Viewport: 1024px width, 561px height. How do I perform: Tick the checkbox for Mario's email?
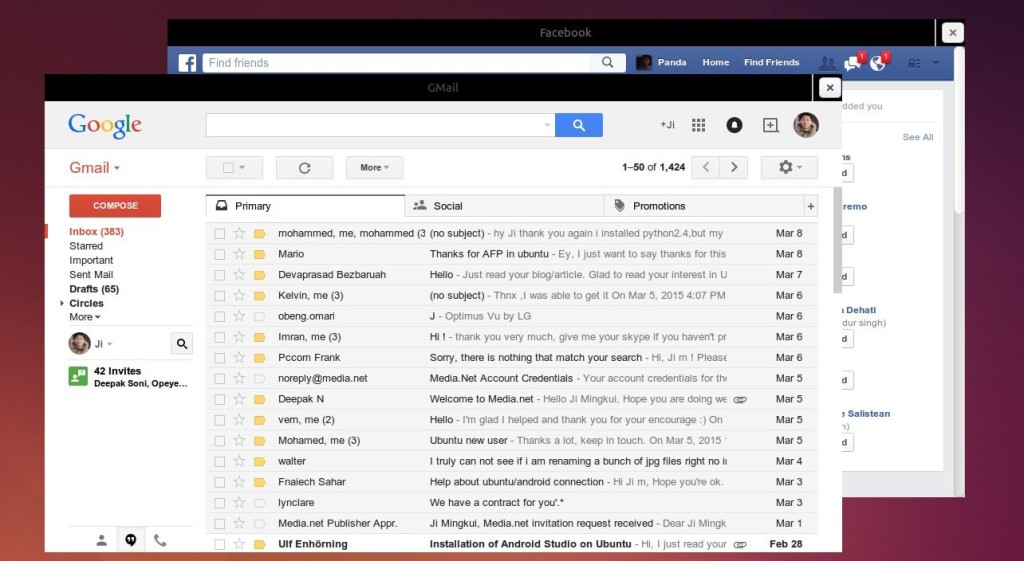click(x=219, y=254)
